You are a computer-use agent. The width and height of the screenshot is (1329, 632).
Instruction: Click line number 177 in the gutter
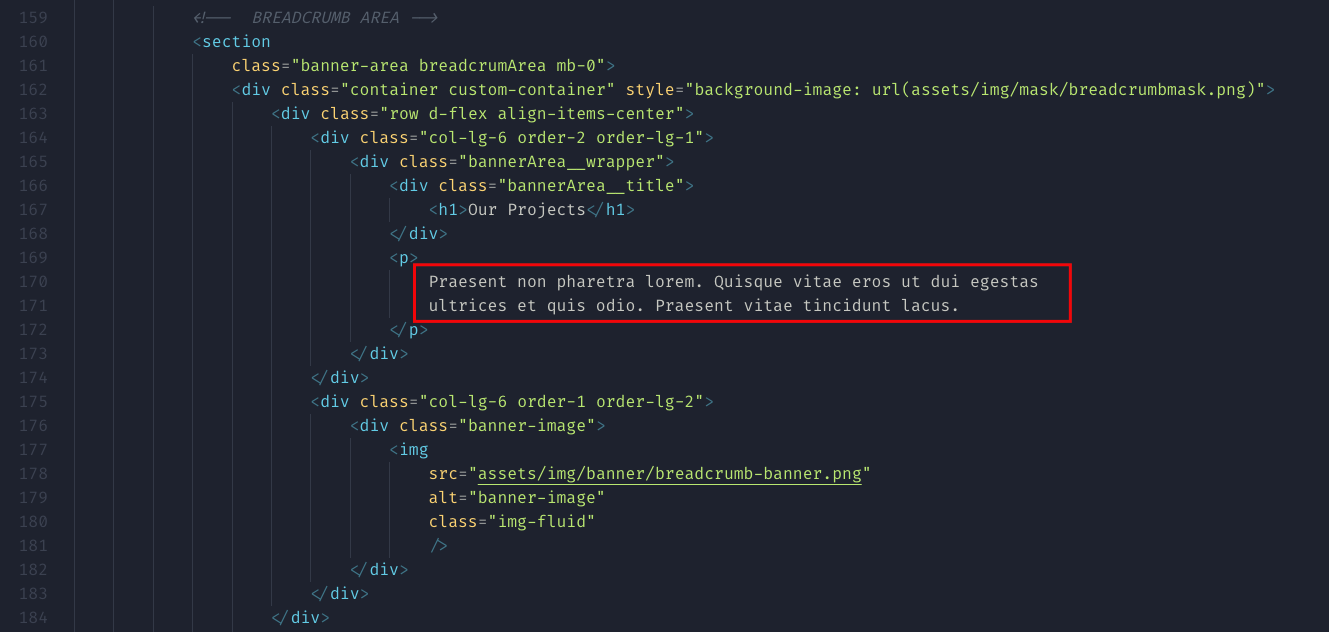click(33, 450)
